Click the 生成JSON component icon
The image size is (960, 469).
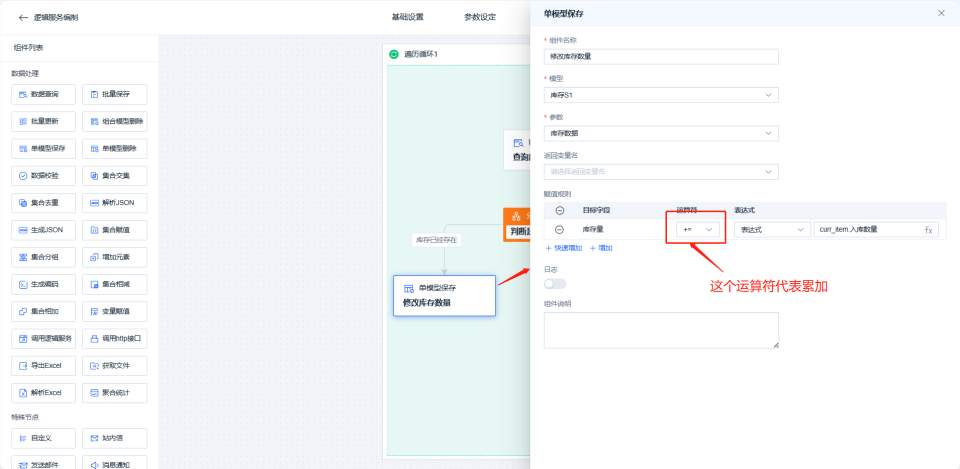click(23, 230)
